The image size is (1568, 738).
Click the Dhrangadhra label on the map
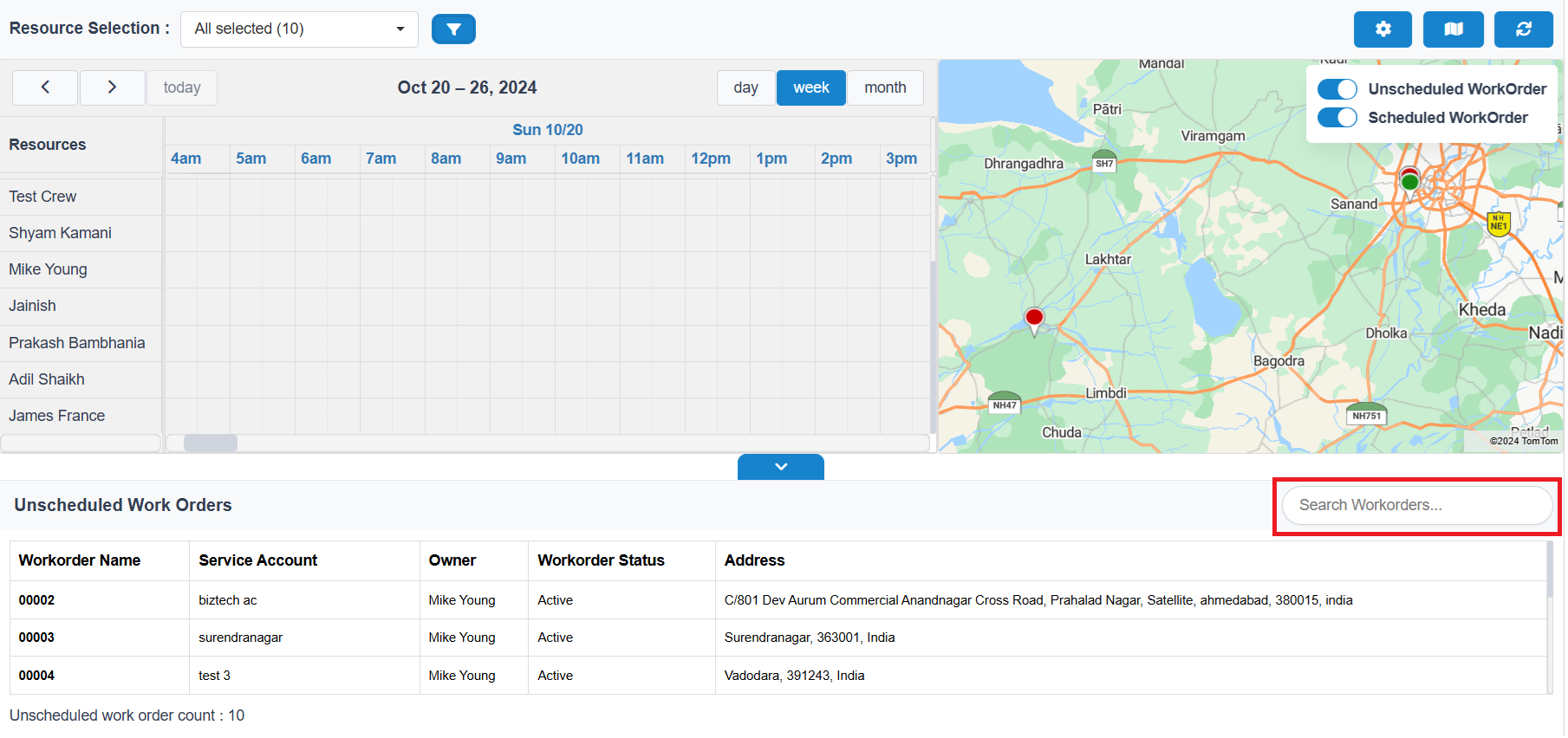click(1024, 164)
